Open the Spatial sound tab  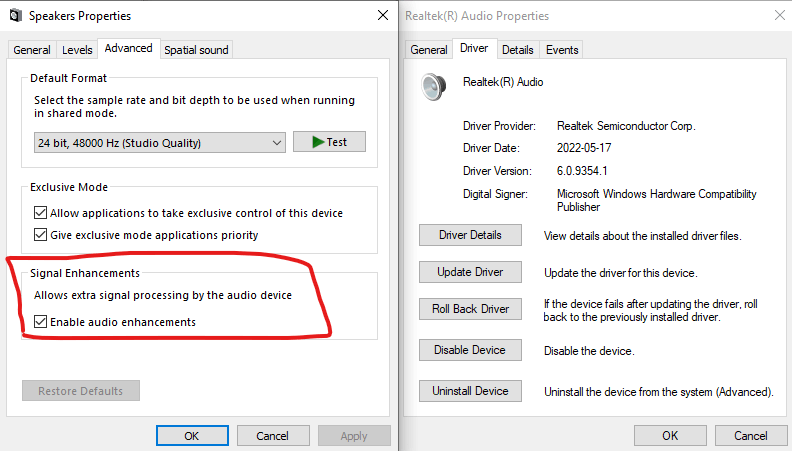click(x=196, y=50)
